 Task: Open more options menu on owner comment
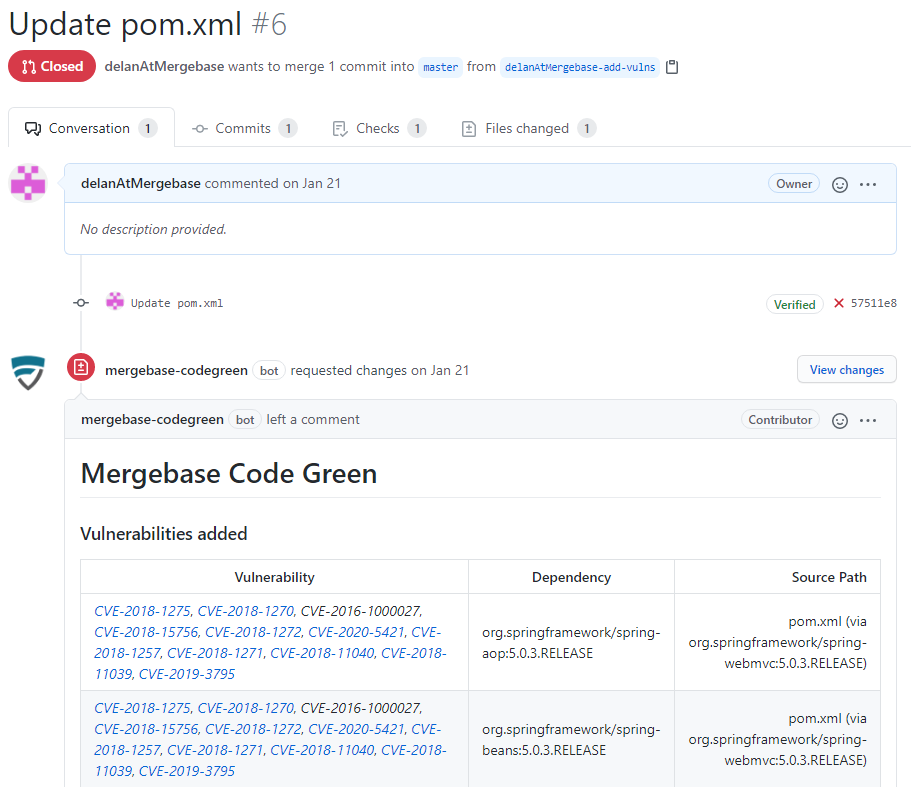click(x=868, y=185)
